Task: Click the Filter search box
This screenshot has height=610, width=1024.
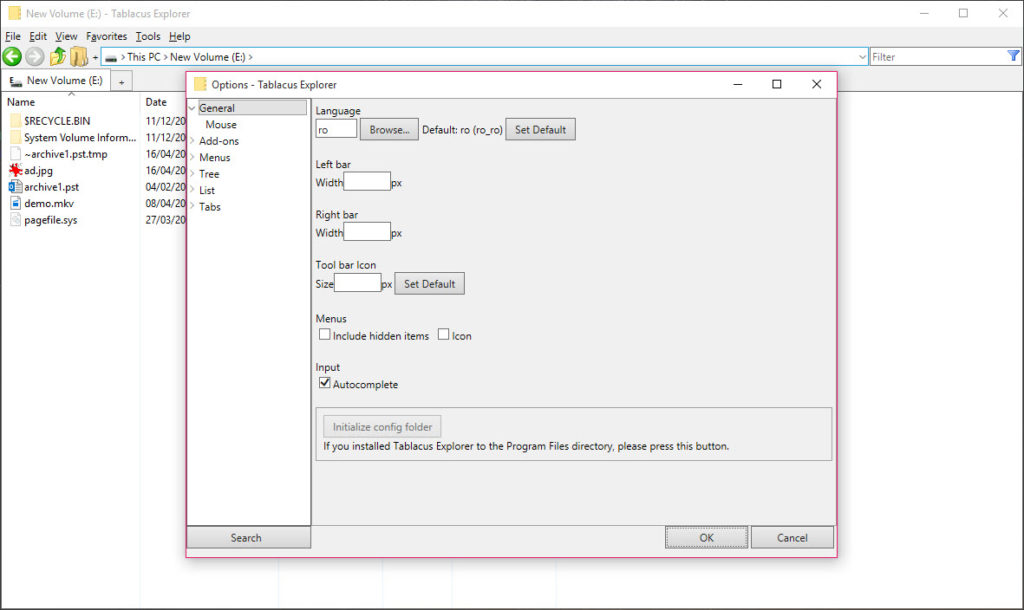Action: click(x=938, y=57)
